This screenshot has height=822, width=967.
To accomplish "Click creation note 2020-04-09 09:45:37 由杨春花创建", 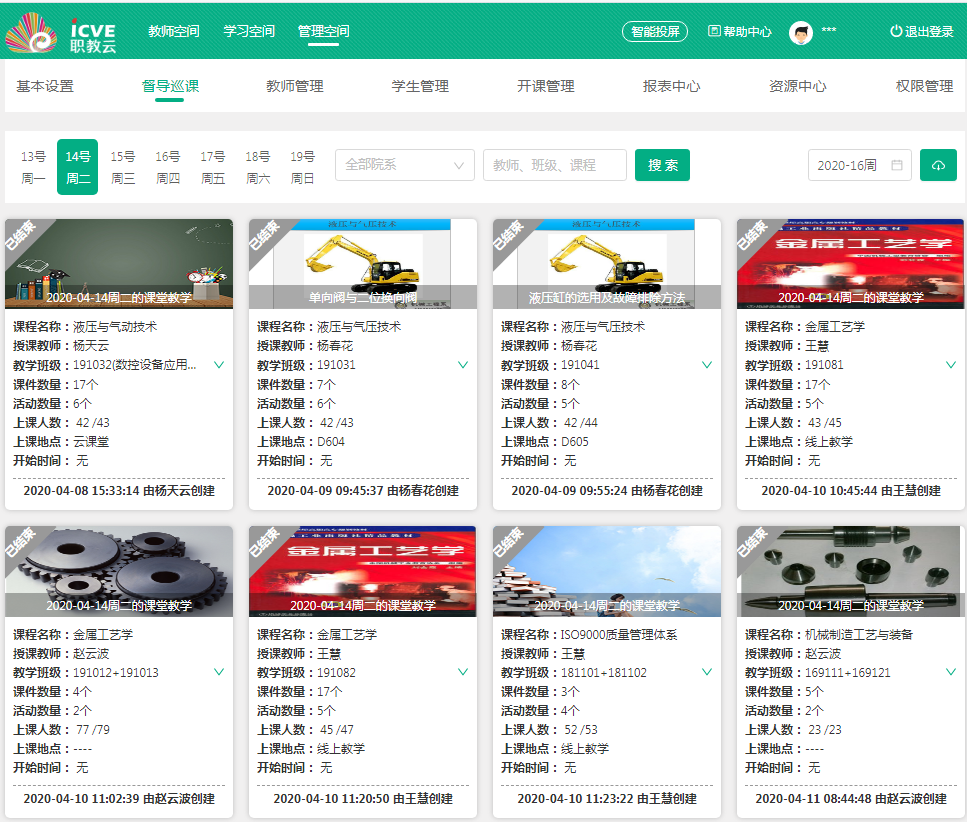I will 363,491.
